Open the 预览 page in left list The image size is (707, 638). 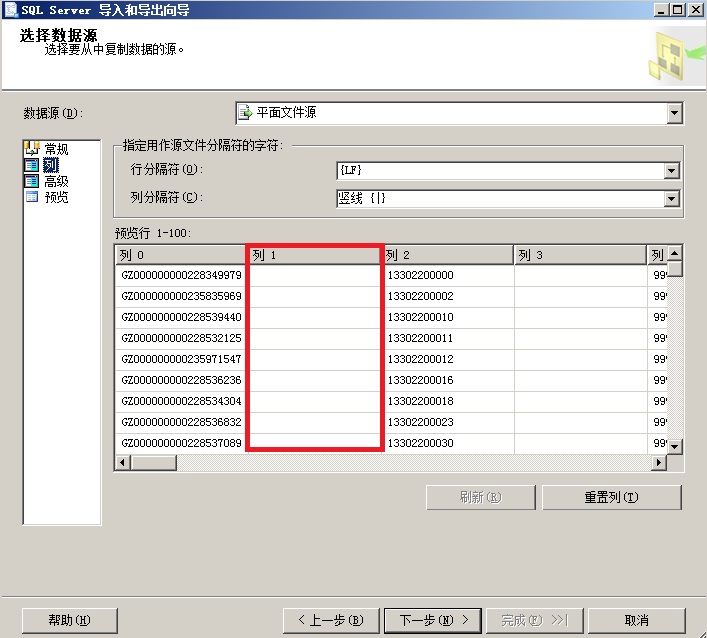[x=55, y=197]
